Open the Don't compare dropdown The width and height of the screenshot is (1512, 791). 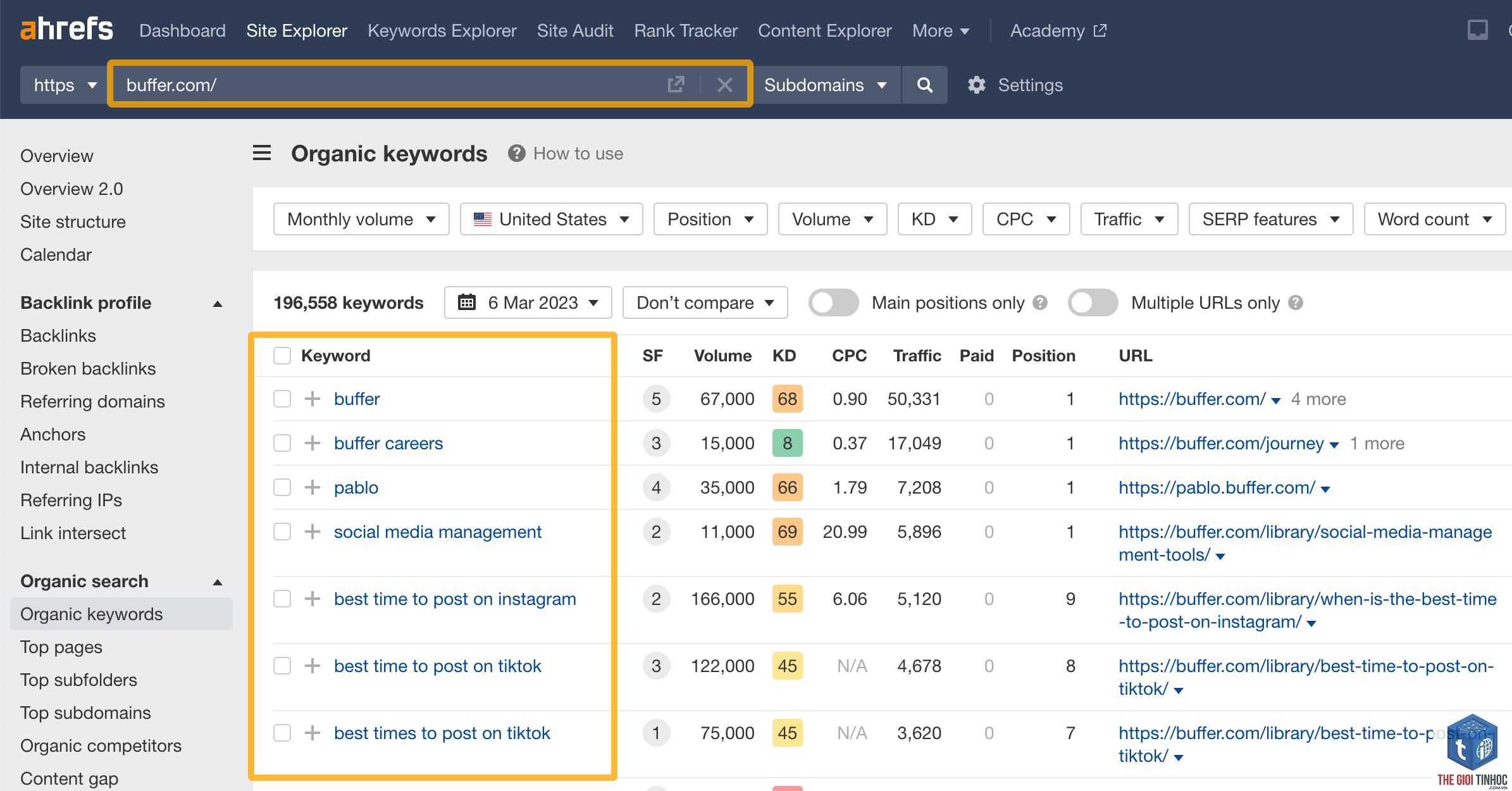point(705,302)
